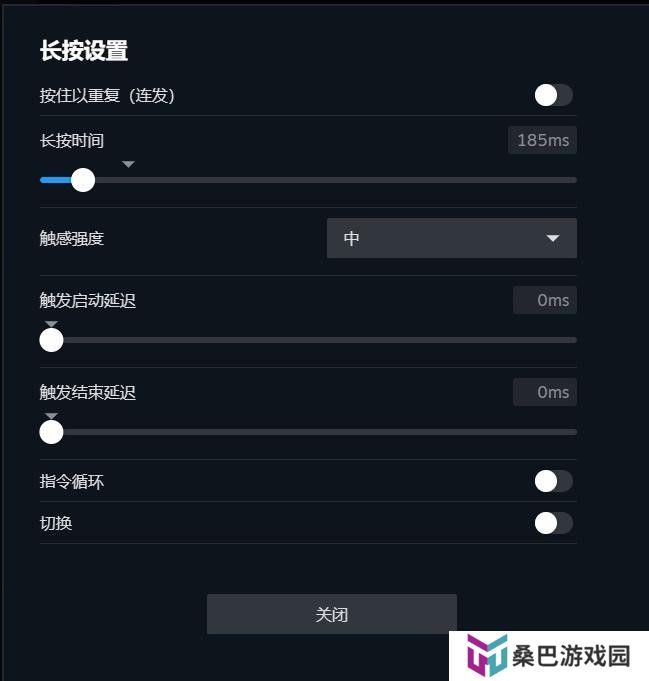Click the 触发结束延迟 slider handle

51,432
